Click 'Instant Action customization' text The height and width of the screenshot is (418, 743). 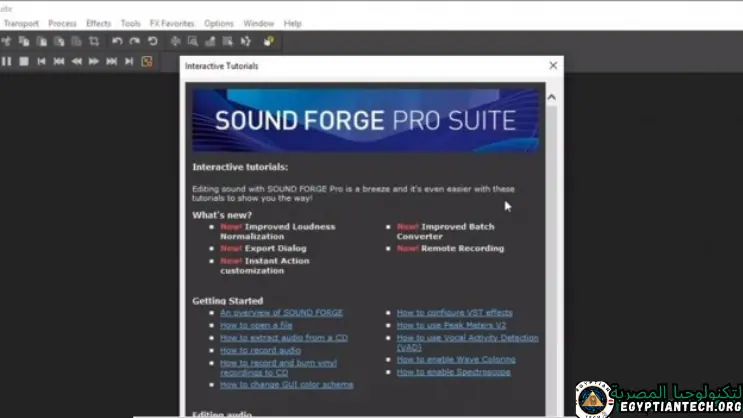click(264, 266)
